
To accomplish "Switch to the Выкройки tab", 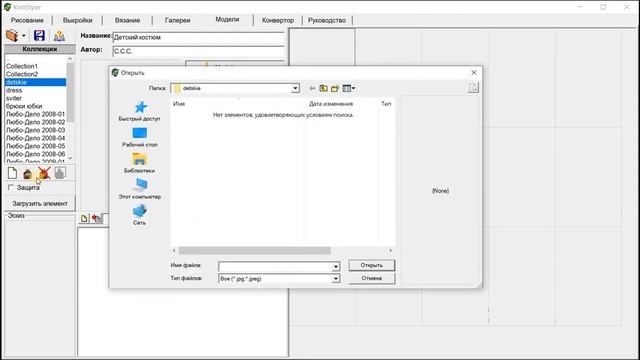I will point(78,20).
